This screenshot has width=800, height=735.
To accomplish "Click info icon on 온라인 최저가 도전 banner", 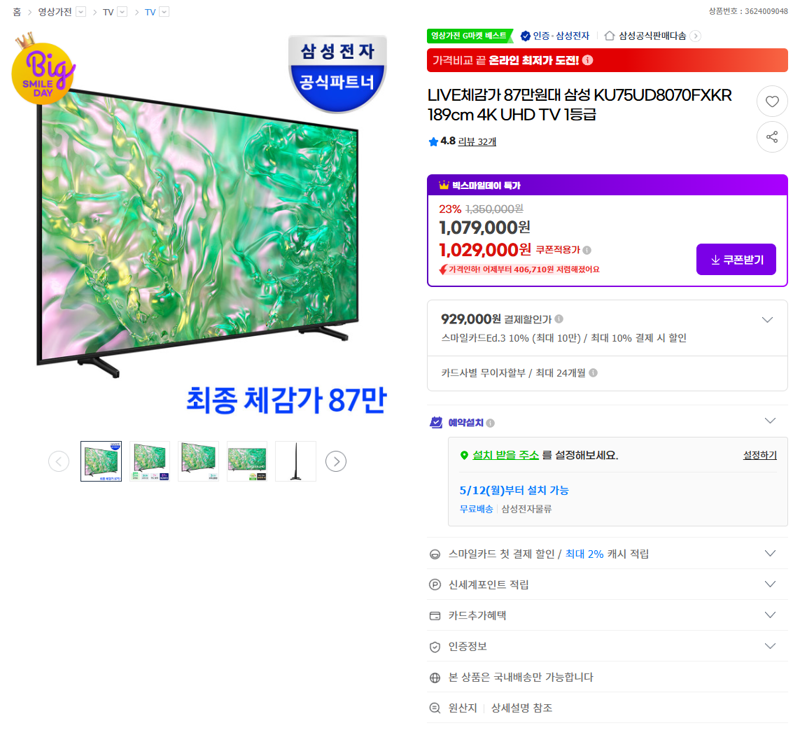I will click(588, 60).
